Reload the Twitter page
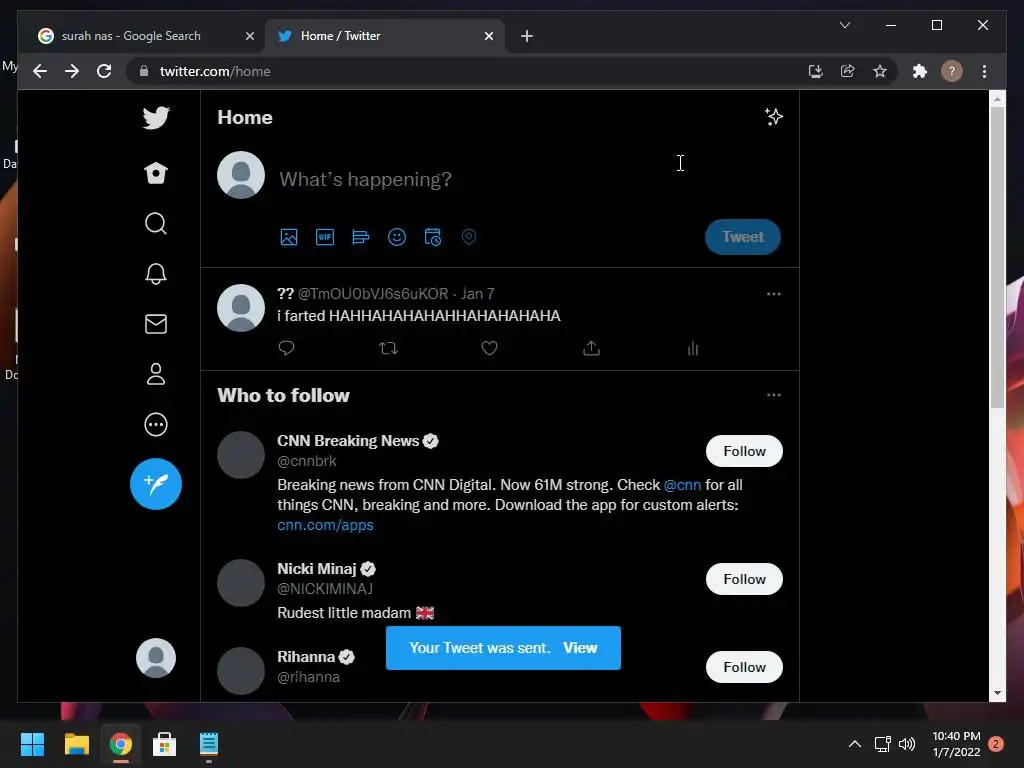Screen dimensions: 1024x768 click(104, 71)
